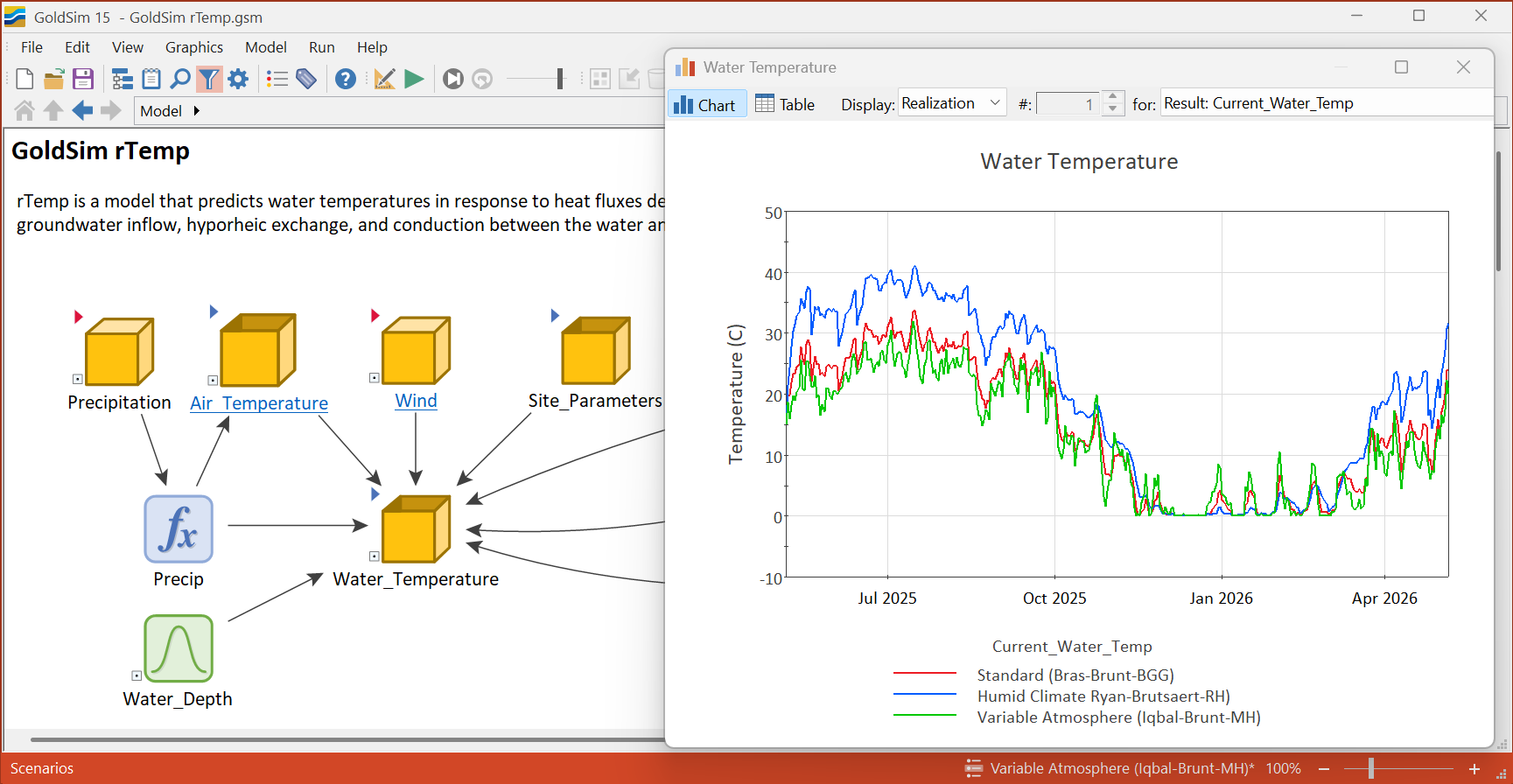The height and width of the screenshot is (784, 1513).
Task: Click the blue tag toolbar icon
Action: [x=306, y=79]
